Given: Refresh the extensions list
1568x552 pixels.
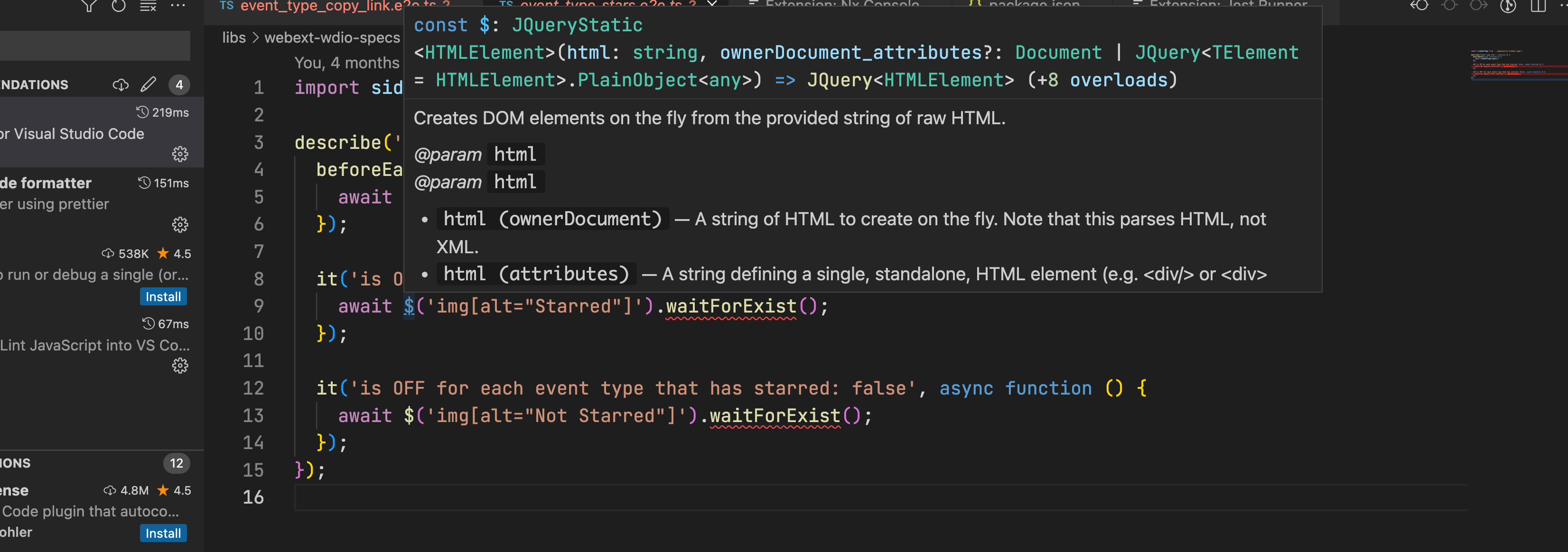Looking at the screenshot, I should [119, 6].
